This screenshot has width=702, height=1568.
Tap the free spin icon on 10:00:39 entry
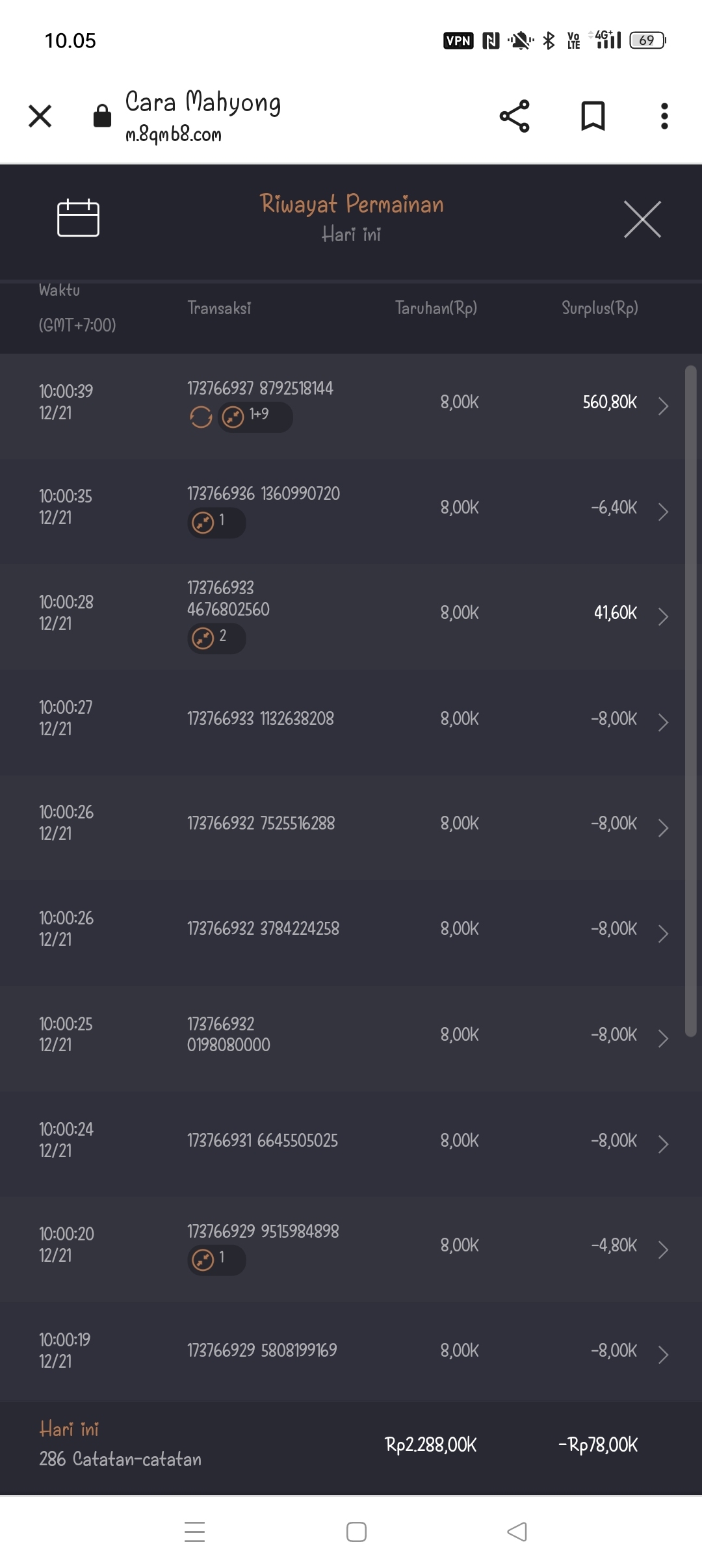(x=201, y=417)
